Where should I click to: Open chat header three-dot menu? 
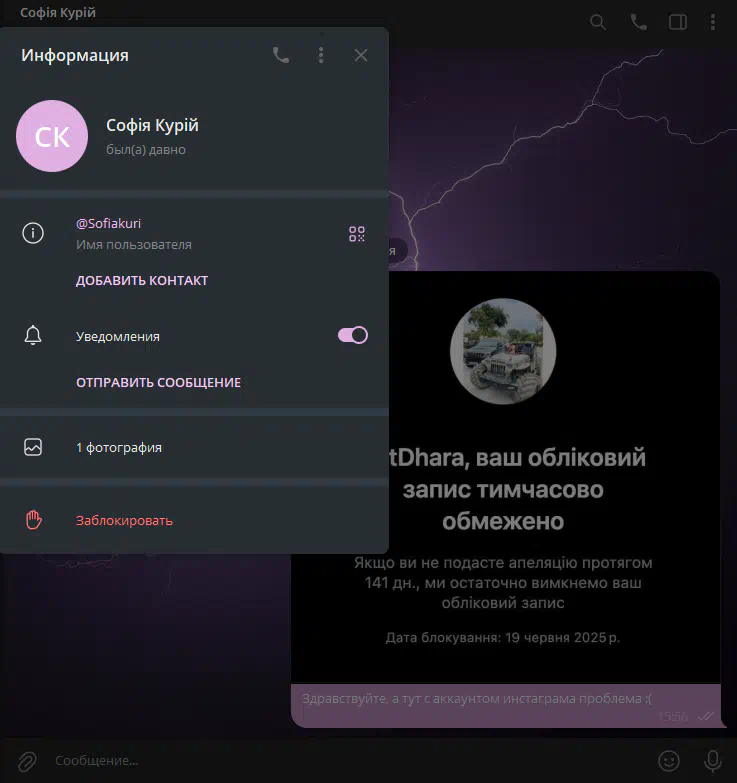pyautogui.click(x=713, y=22)
